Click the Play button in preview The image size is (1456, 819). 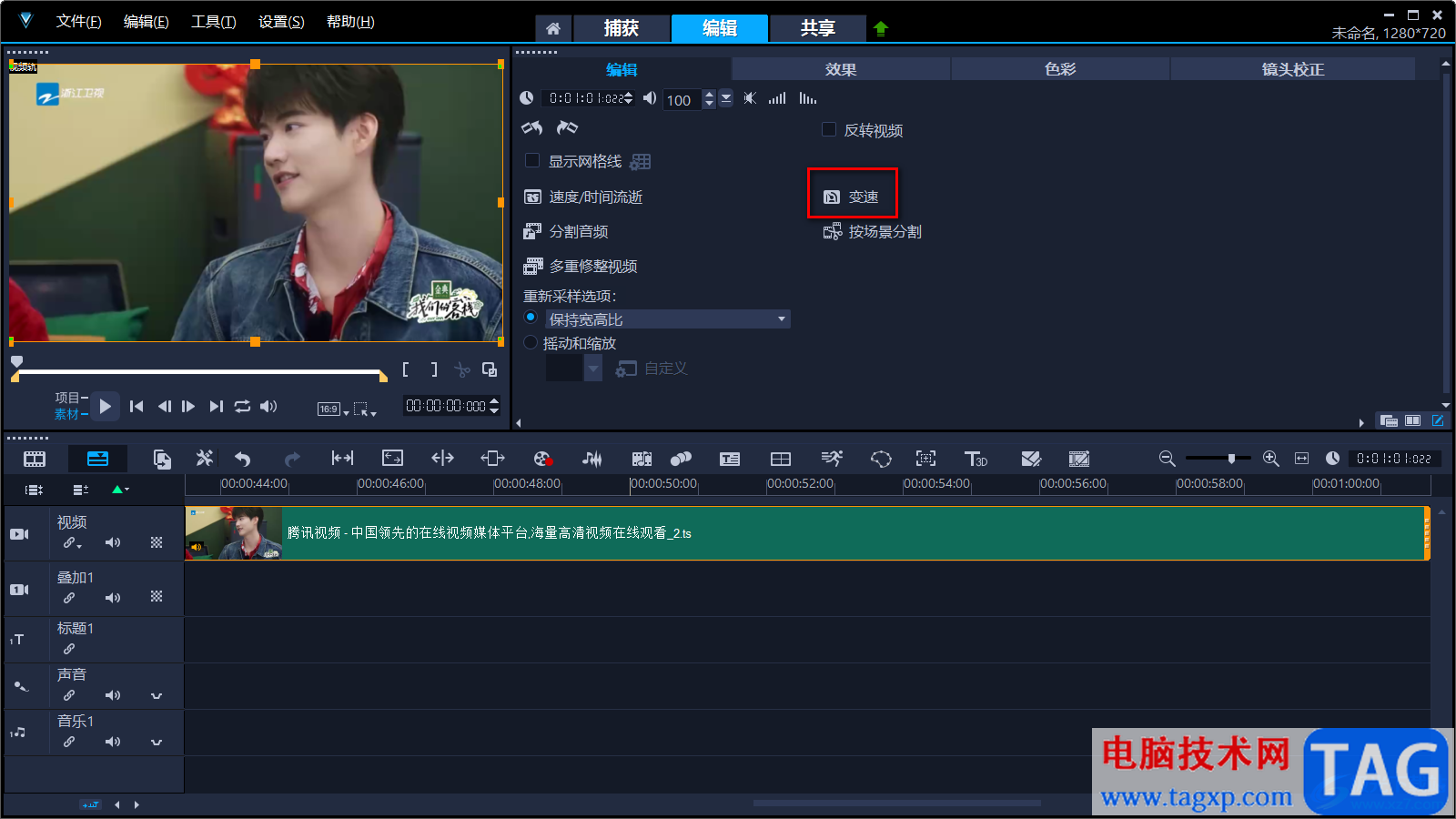(x=106, y=407)
